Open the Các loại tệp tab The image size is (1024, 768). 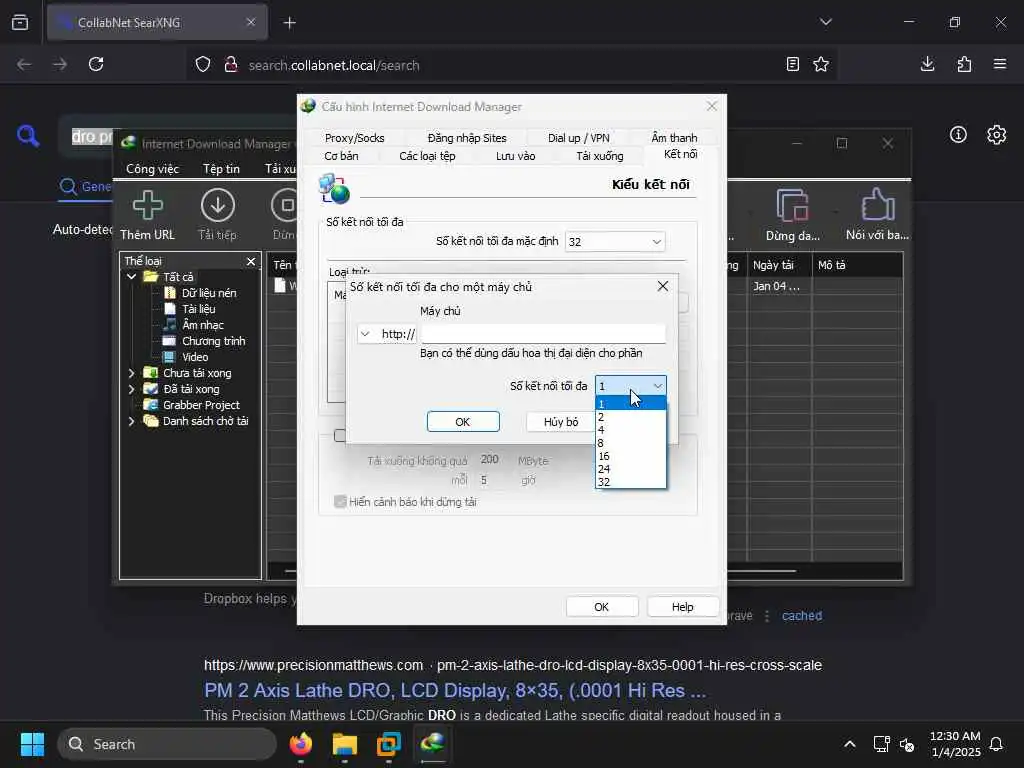[x=427, y=156]
